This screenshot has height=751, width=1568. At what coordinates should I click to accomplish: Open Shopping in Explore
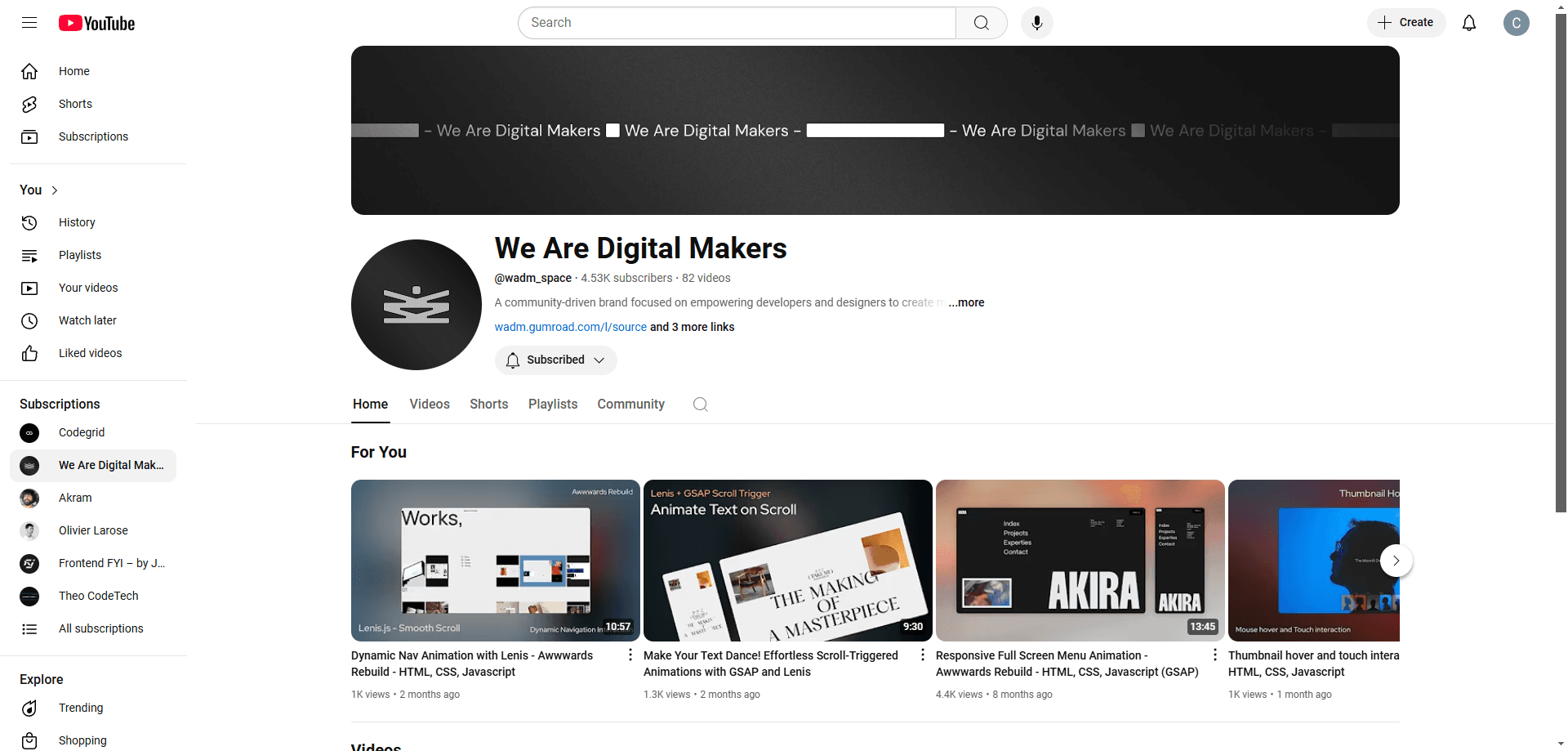pos(93,740)
